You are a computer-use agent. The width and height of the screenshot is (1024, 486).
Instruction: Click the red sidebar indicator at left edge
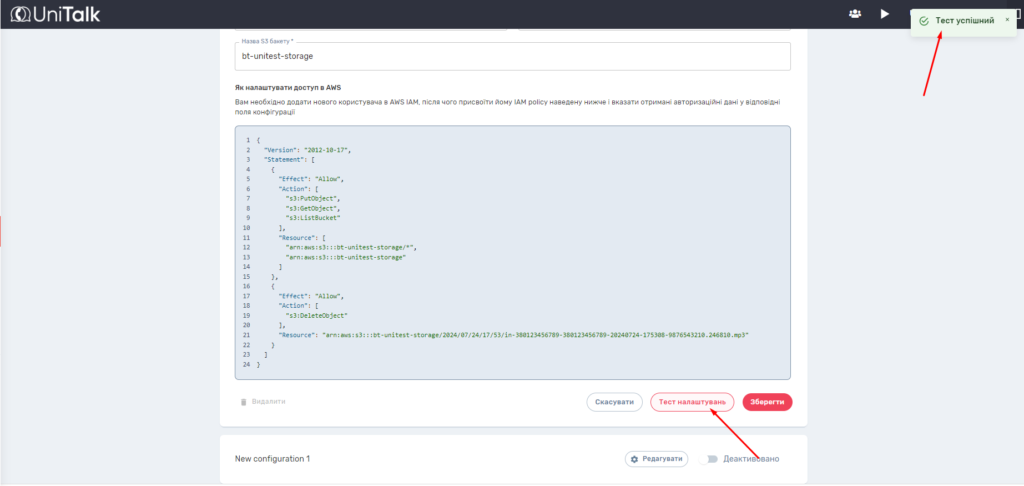click(1, 230)
